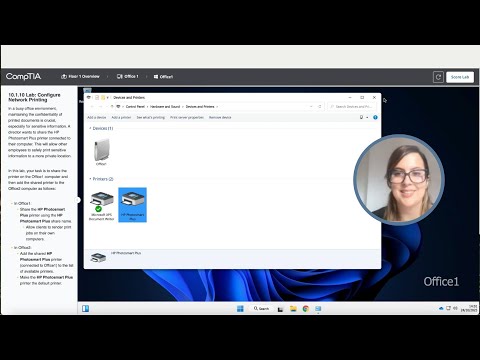Navigate to Hardware and Sound breadcrumb

point(165,107)
